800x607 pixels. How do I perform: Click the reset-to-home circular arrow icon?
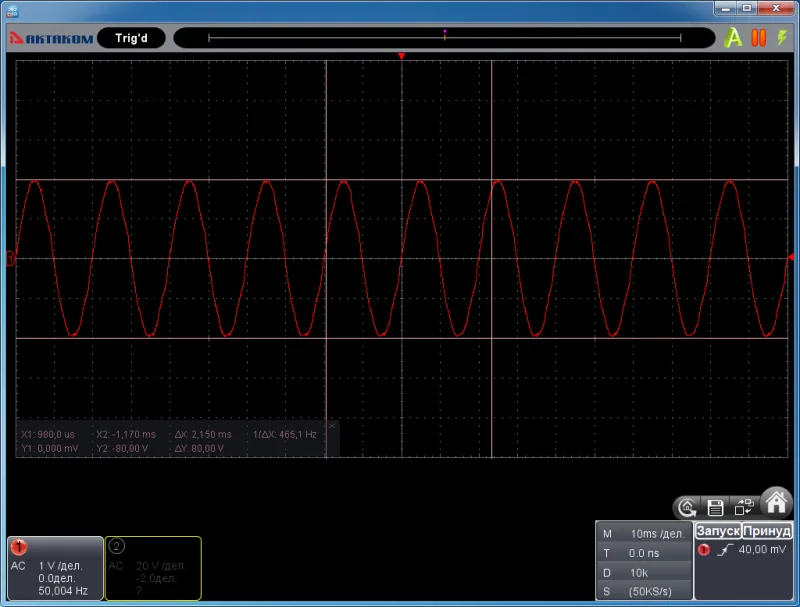click(687, 508)
